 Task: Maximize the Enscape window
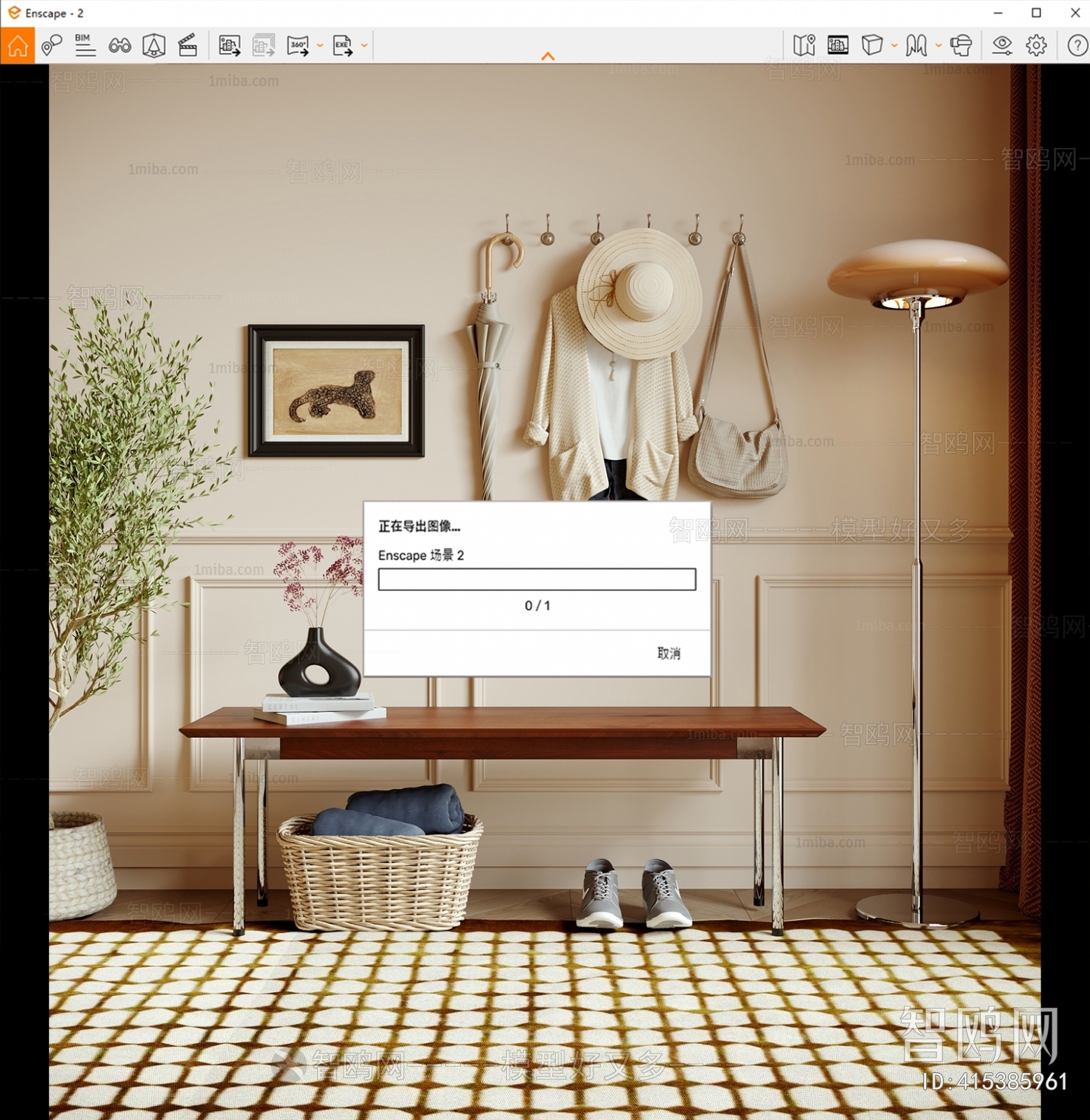[1037, 13]
